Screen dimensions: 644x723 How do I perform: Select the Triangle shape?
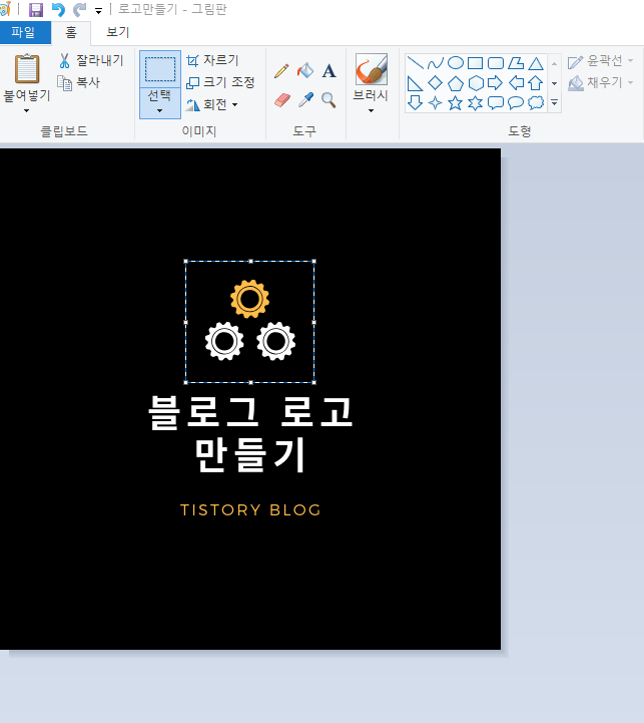(x=536, y=63)
